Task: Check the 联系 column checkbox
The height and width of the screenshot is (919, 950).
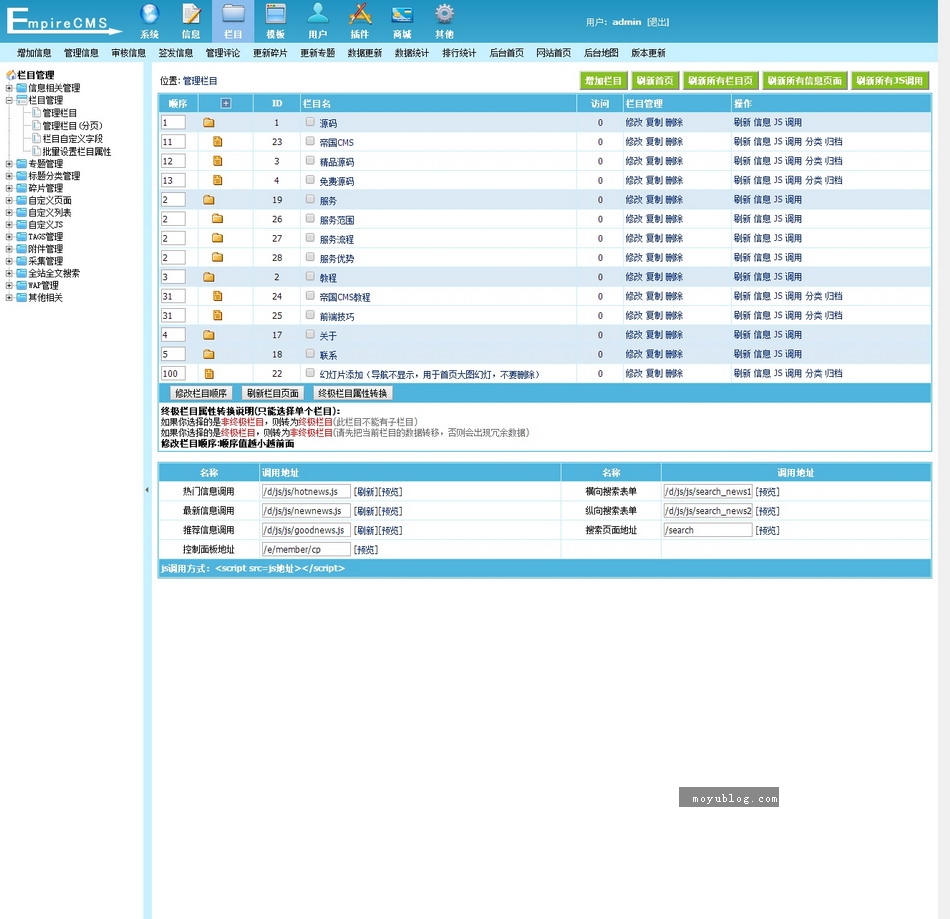Action: coord(310,353)
